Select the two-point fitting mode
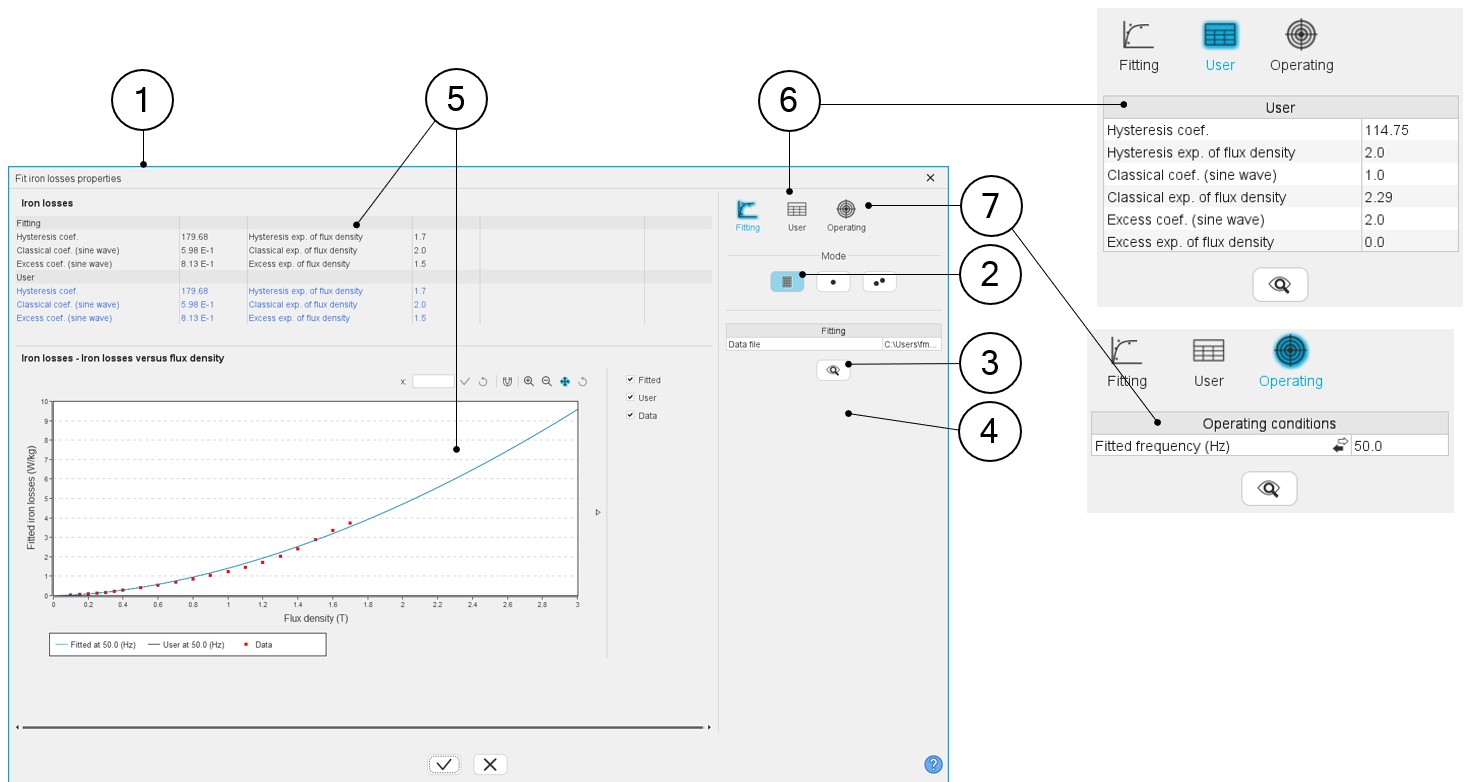 click(880, 282)
